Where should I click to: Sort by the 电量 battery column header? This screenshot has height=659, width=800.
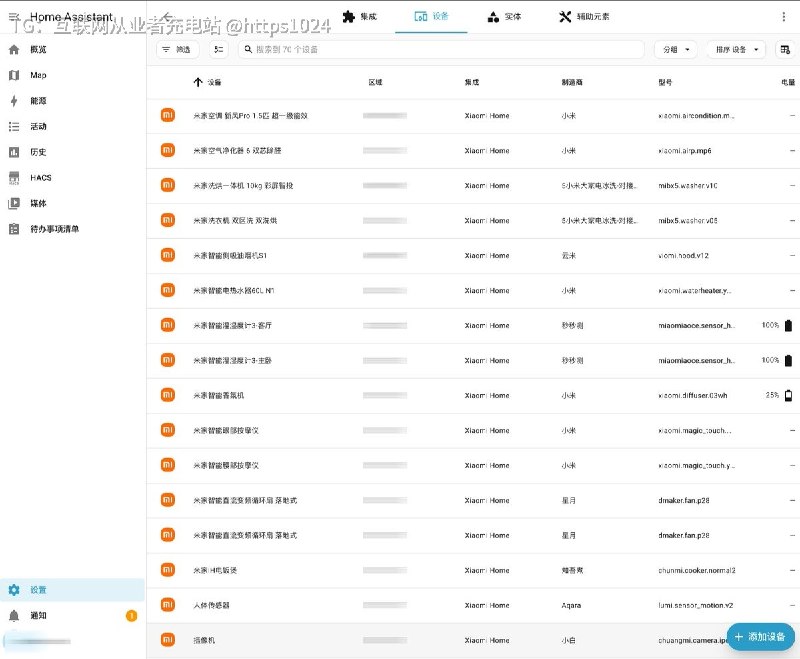pyautogui.click(x=788, y=82)
